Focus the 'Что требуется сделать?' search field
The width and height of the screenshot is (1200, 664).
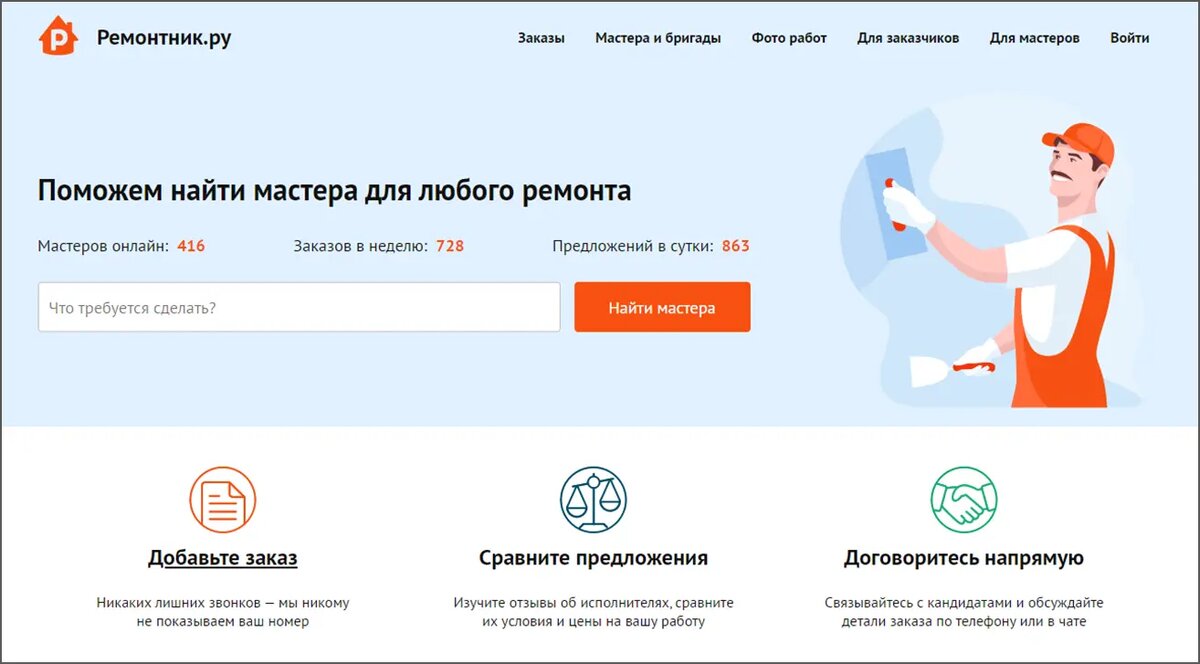(x=299, y=307)
